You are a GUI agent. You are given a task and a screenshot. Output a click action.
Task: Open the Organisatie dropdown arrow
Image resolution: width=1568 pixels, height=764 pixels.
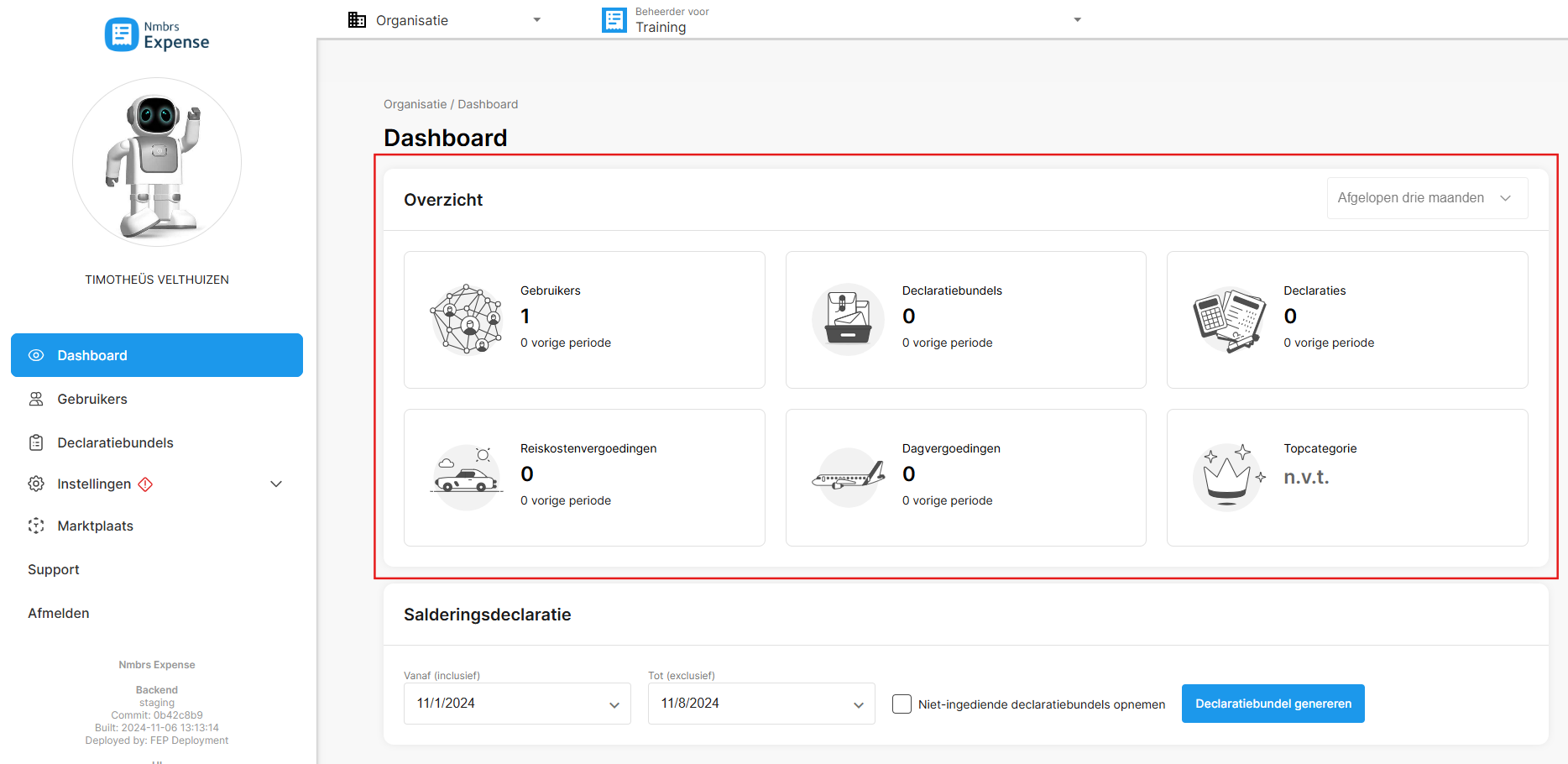537,19
